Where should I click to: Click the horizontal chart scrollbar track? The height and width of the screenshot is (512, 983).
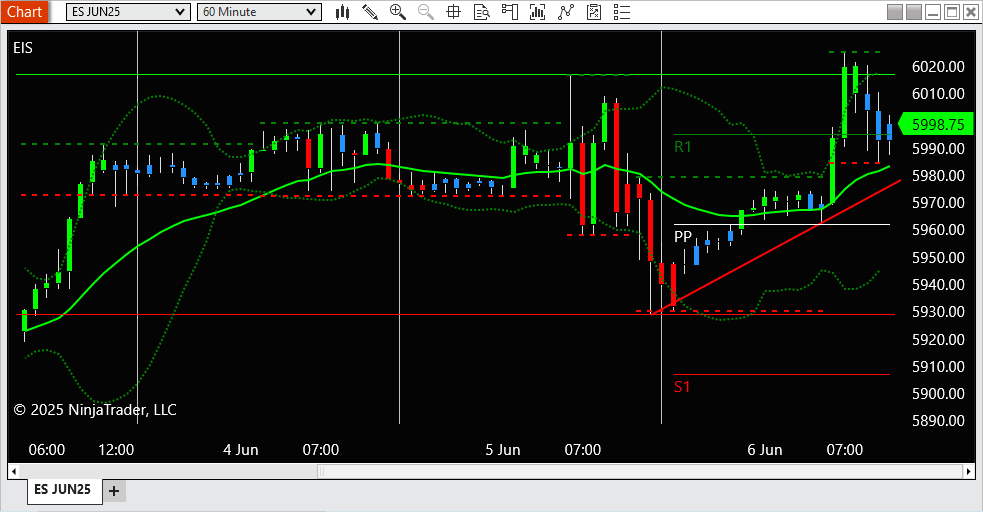click(x=492, y=471)
